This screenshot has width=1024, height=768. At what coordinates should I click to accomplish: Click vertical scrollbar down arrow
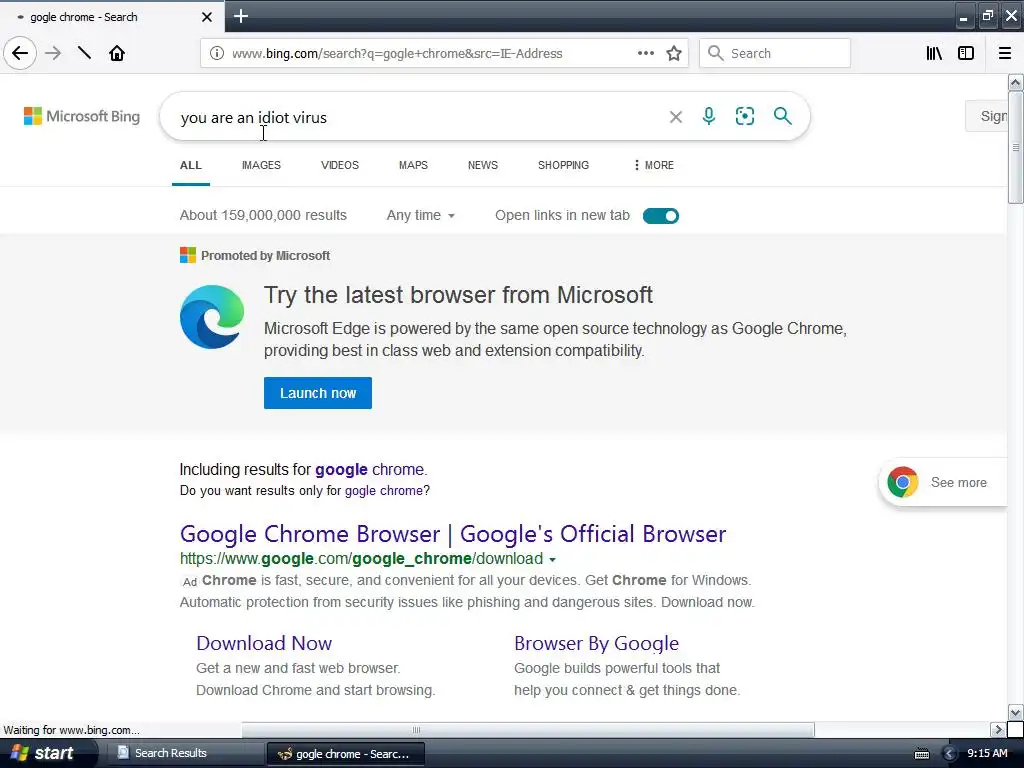(x=1015, y=712)
